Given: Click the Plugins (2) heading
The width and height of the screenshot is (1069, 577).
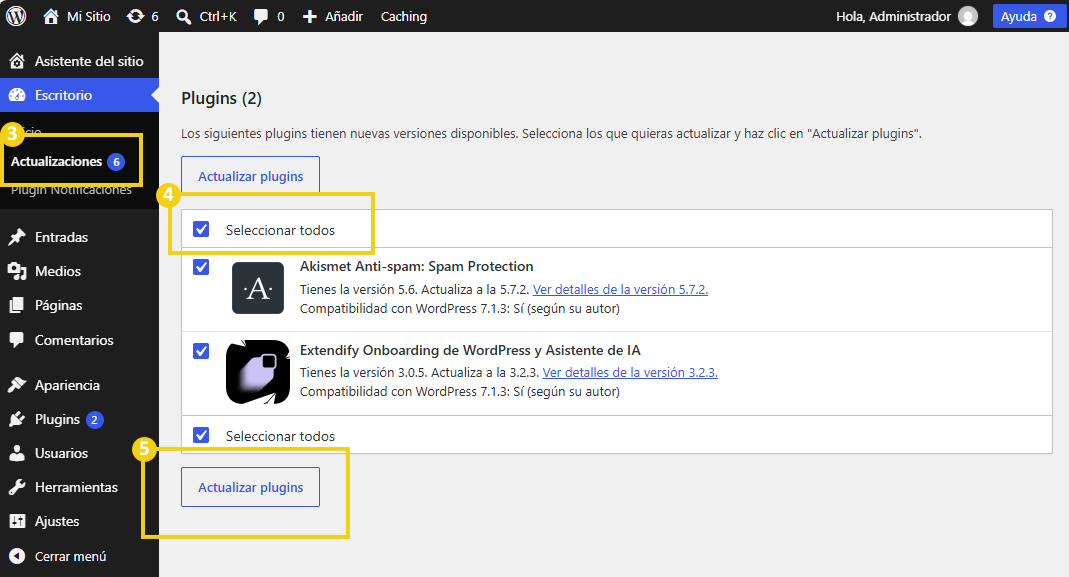Looking at the screenshot, I should click(222, 98).
